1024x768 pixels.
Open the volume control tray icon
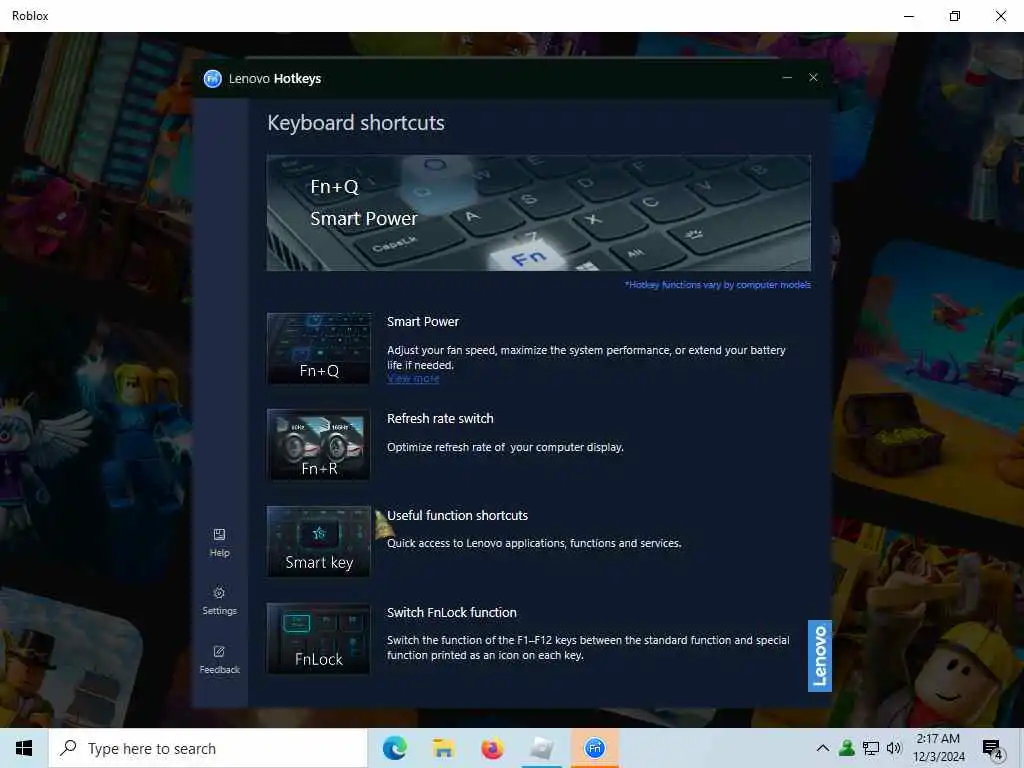pyautogui.click(x=894, y=748)
